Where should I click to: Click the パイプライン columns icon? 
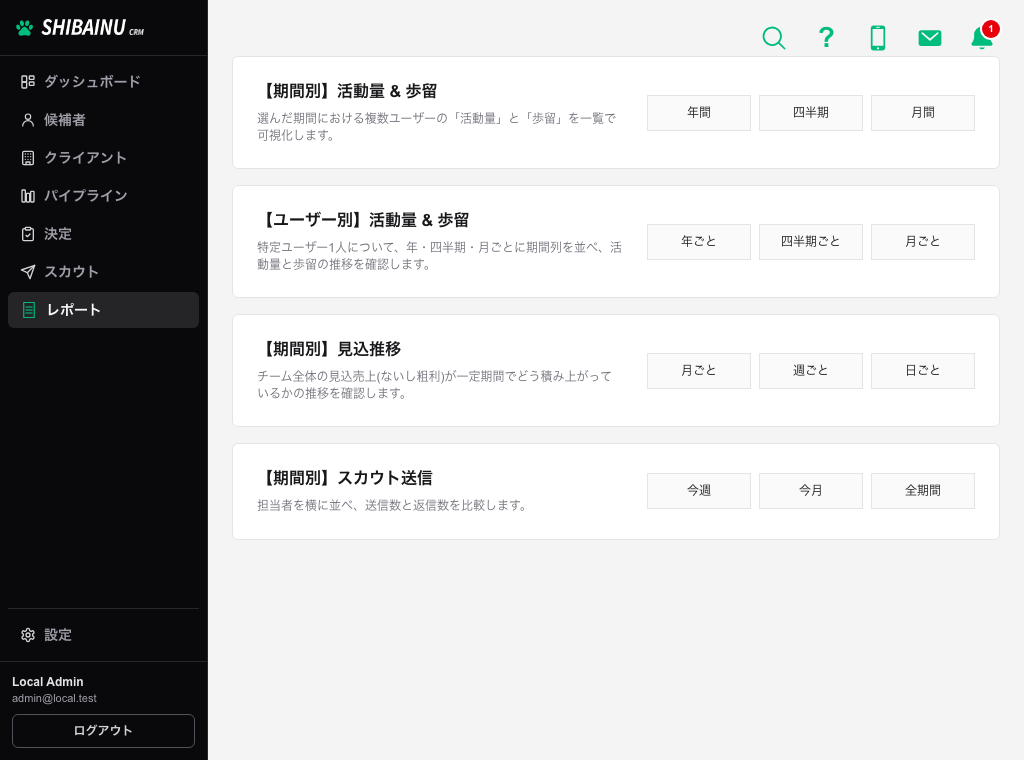[27, 196]
